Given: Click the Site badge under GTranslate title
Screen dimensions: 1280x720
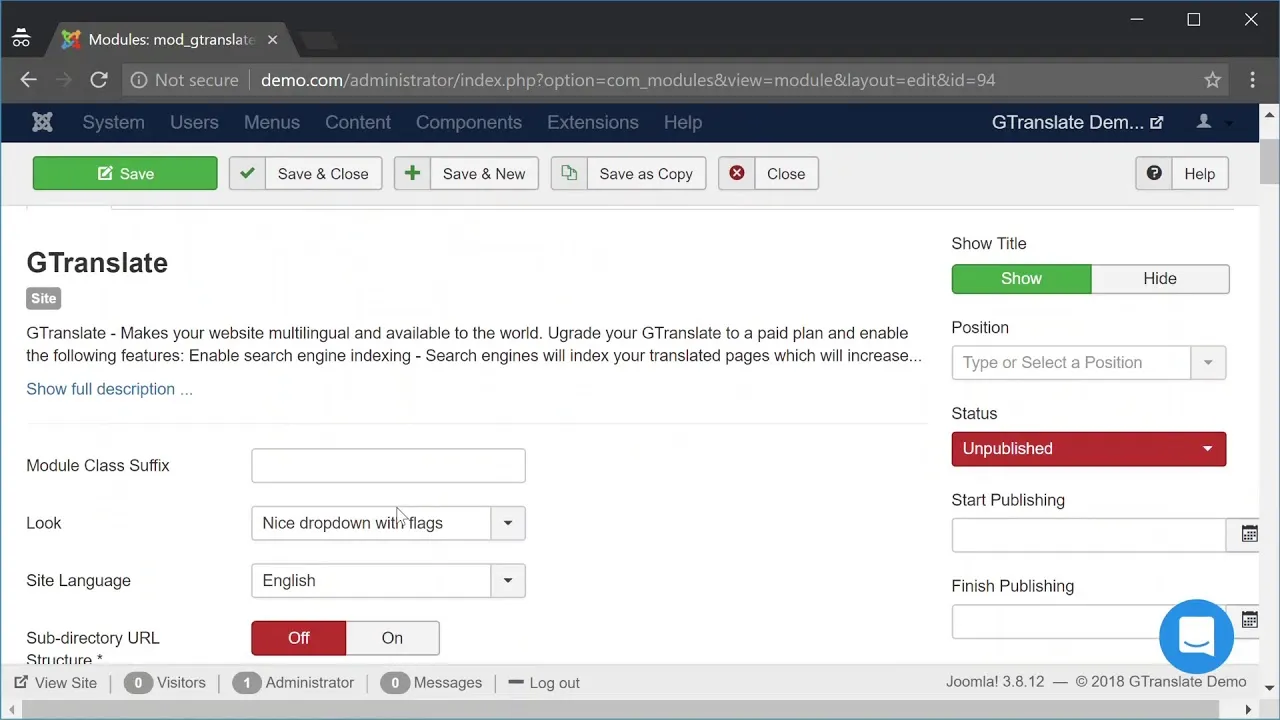Looking at the screenshot, I should click(x=44, y=298).
